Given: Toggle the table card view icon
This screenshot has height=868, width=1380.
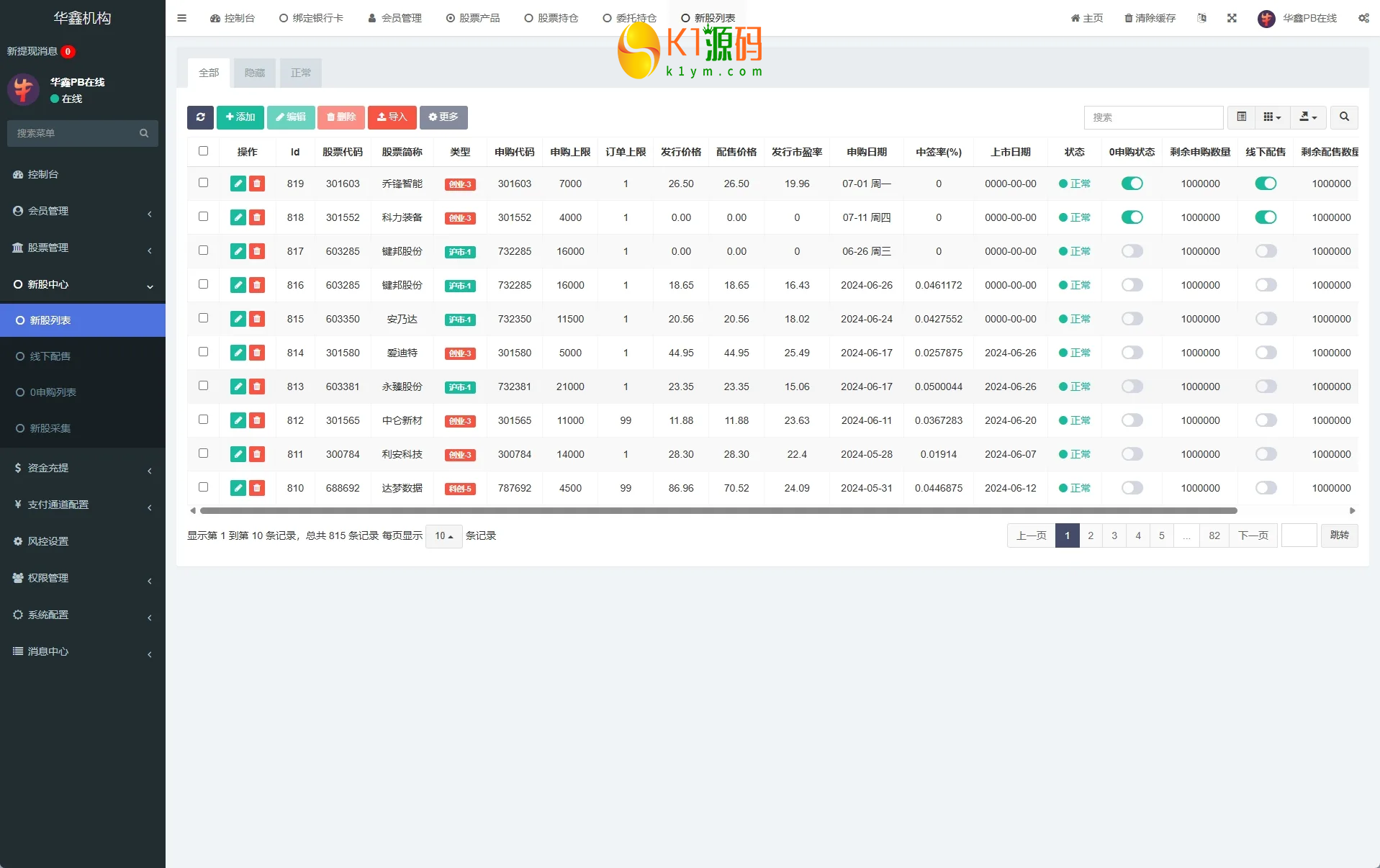Looking at the screenshot, I should pos(1242,117).
